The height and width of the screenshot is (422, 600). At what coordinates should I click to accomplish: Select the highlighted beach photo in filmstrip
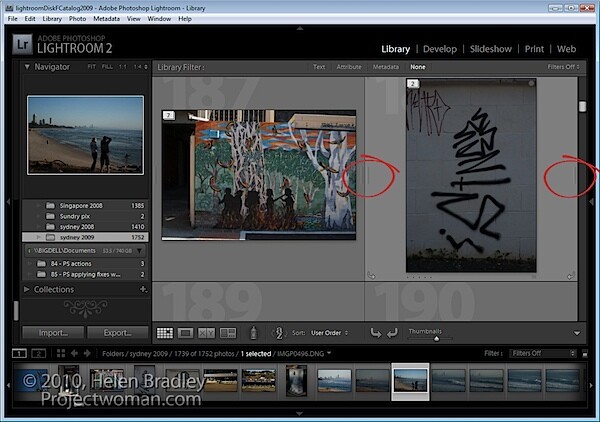(x=410, y=381)
